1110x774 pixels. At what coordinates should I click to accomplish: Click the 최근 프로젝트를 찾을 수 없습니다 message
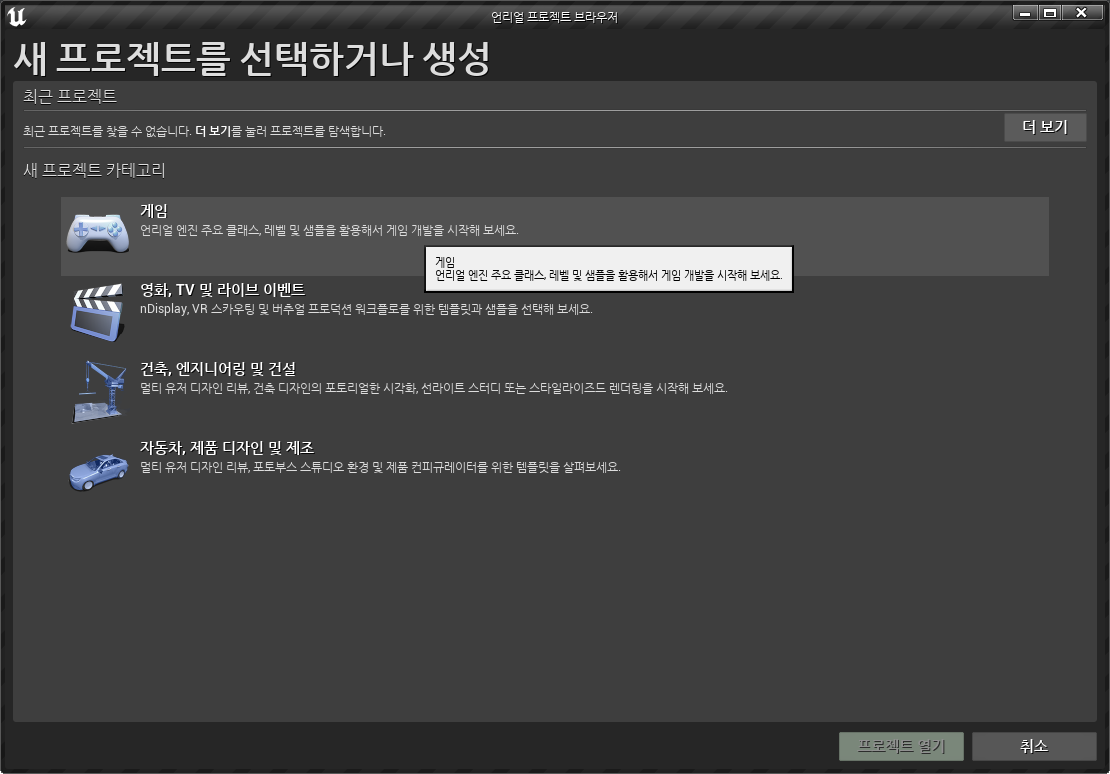pos(204,131)
